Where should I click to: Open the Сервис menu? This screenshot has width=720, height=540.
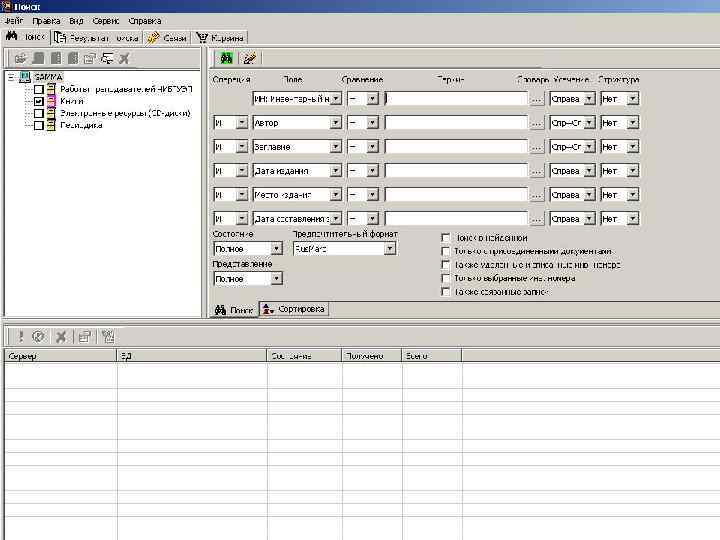(x=106, y=21)
